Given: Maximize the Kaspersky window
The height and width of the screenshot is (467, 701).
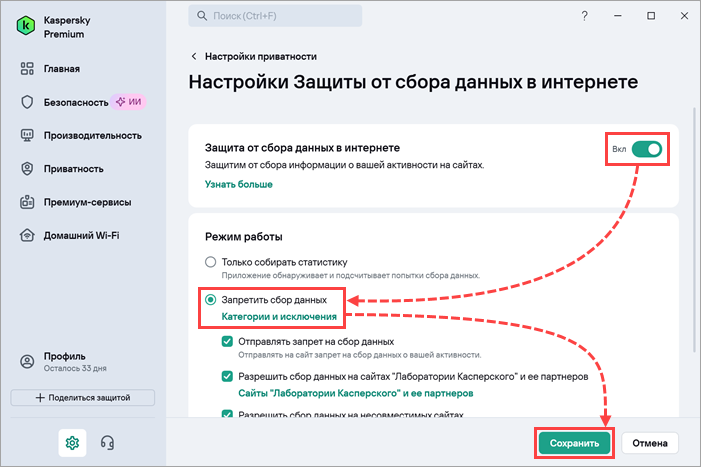Looking at the screenshot, I should [x=651, y=16].
